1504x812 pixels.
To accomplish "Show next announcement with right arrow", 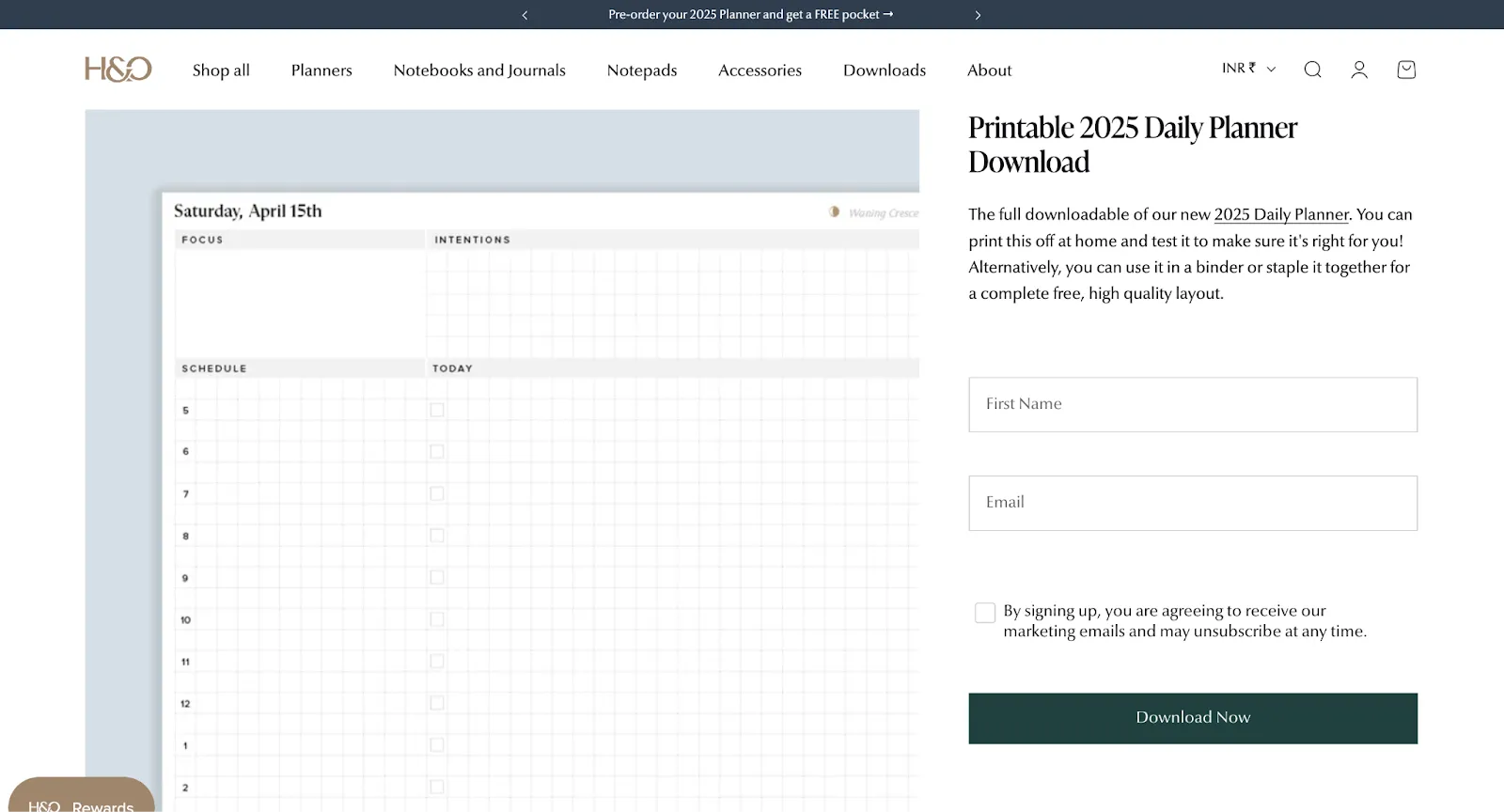I will [978, 15].
